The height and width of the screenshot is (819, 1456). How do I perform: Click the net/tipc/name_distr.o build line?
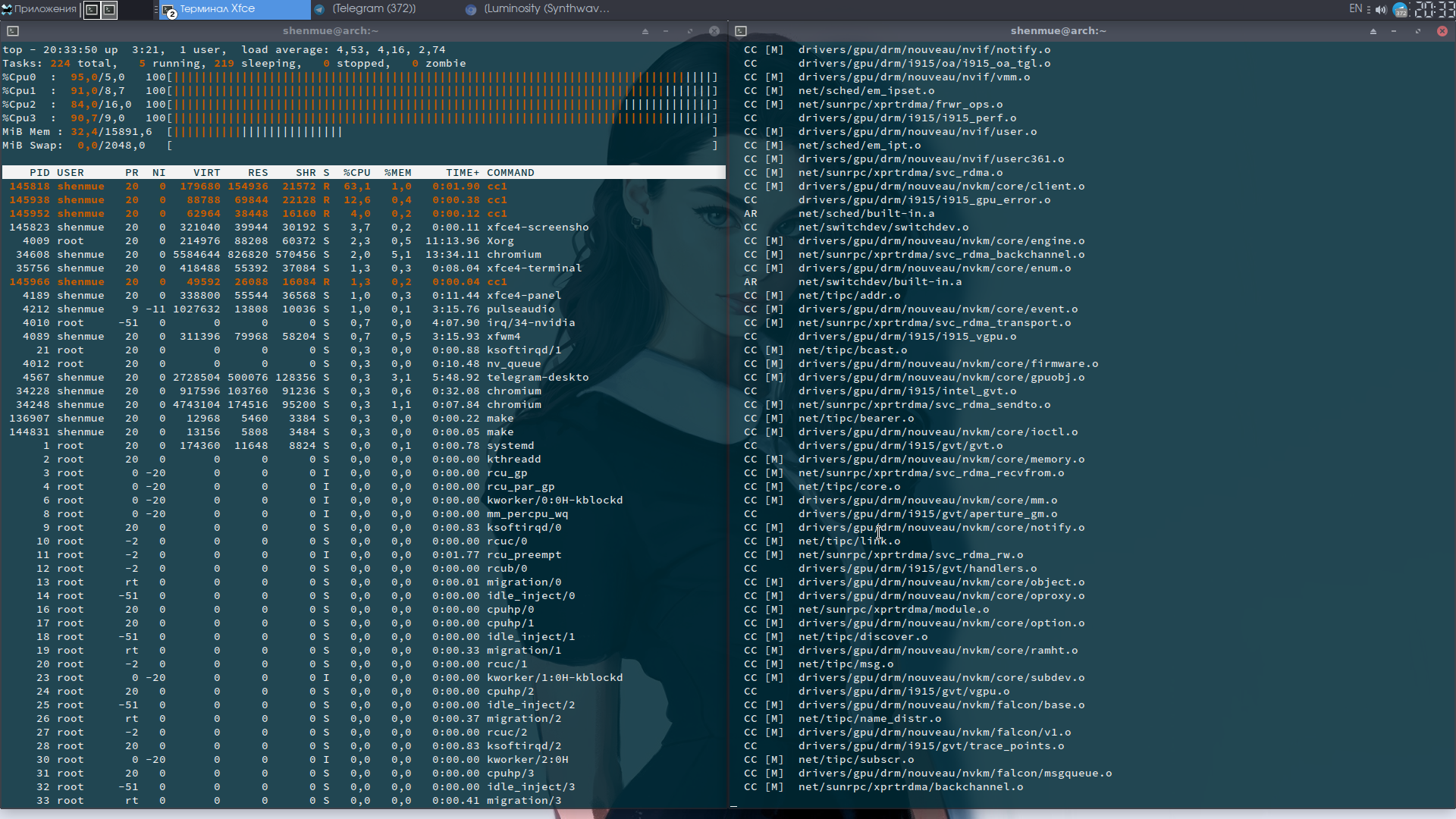[x=843, y=719]
